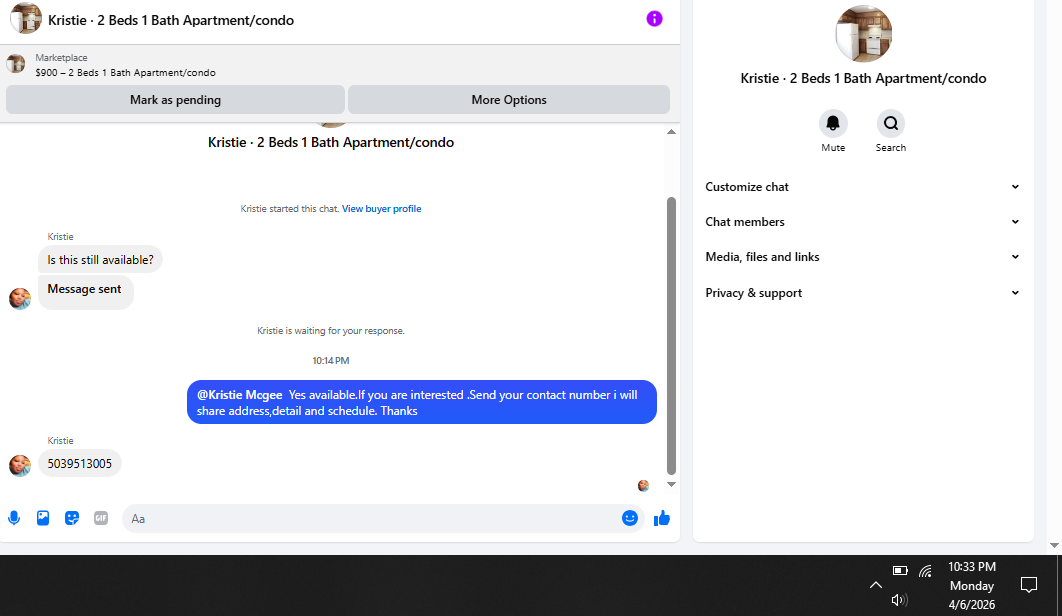Click the @Kristie Mcgee mention
Viewport: 1062px width, 616px height.
pyautogui.click(x=240, y=395)
